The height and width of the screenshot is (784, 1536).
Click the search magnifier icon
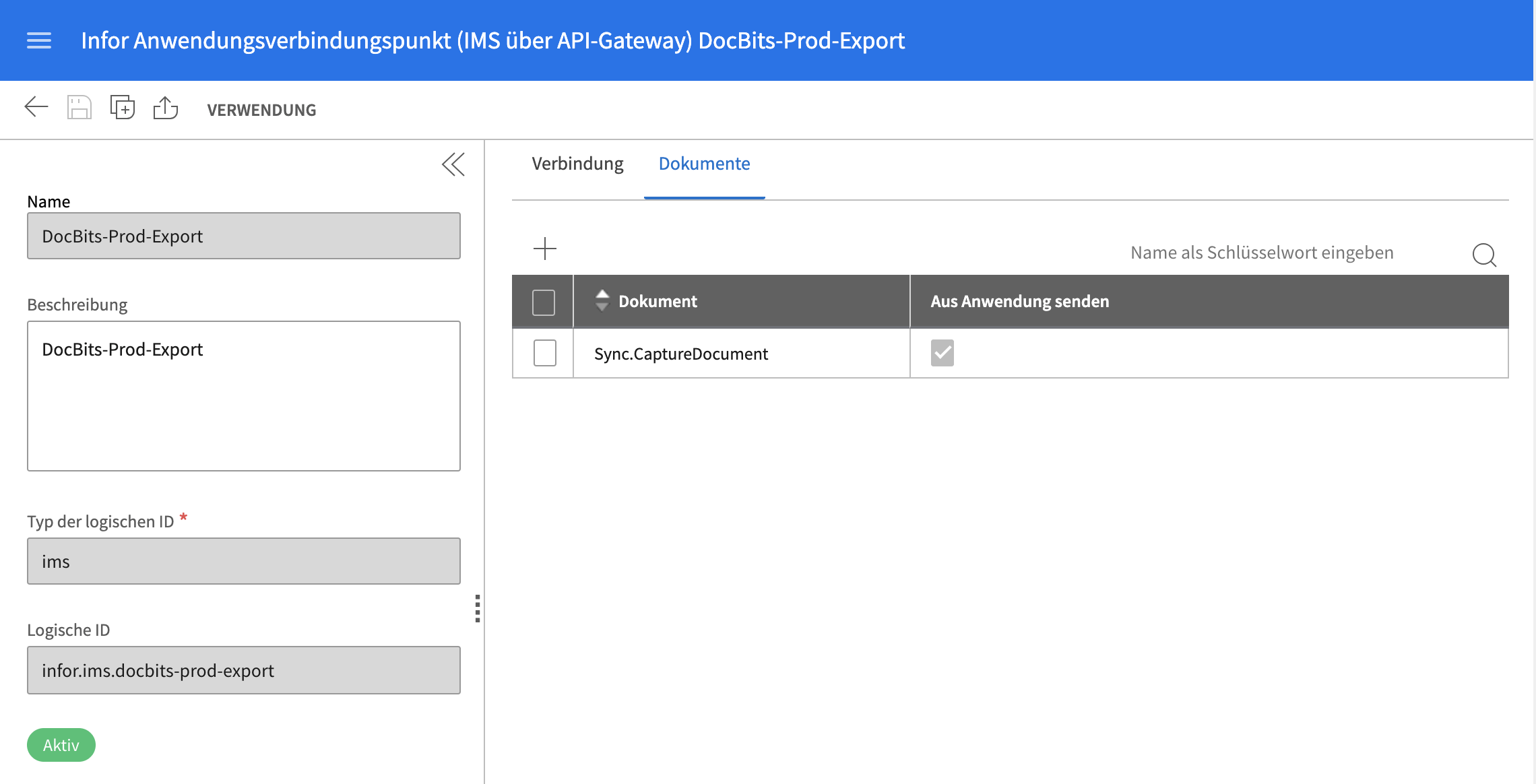(1483, 255)
